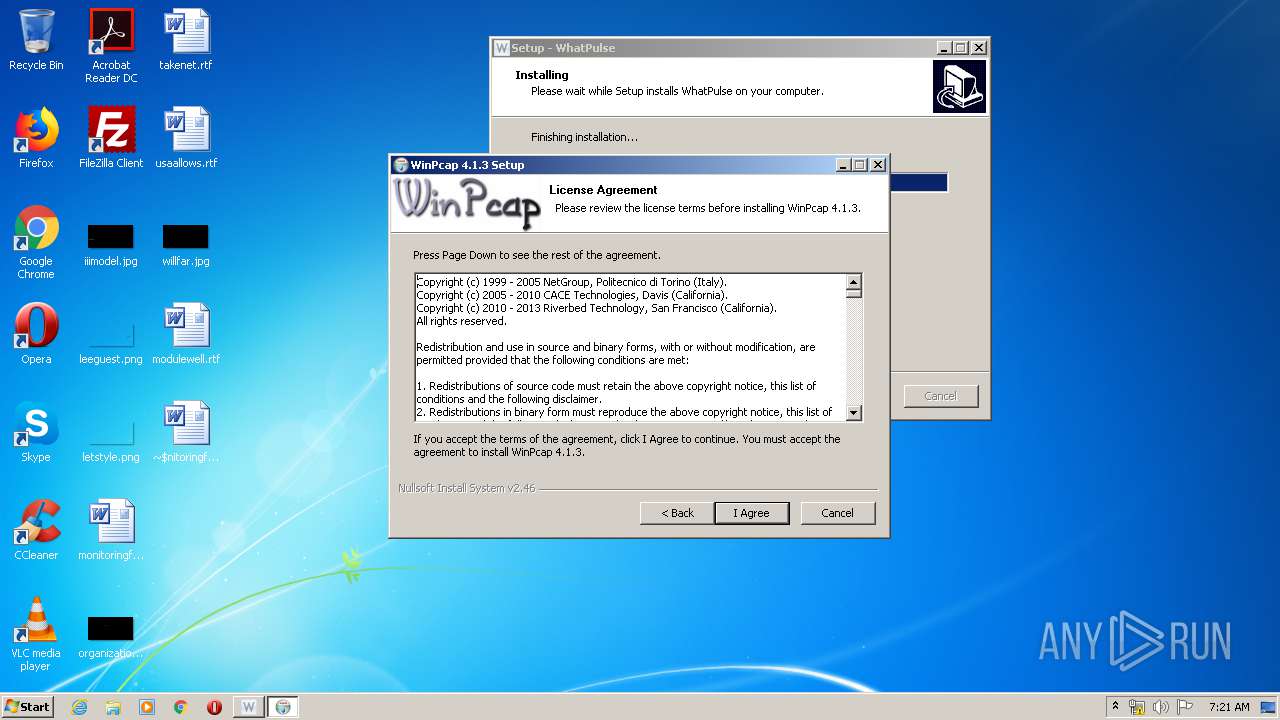Open VLC media player shortcut
This screenshot has width=1280, height=720.
coord(36,634)
